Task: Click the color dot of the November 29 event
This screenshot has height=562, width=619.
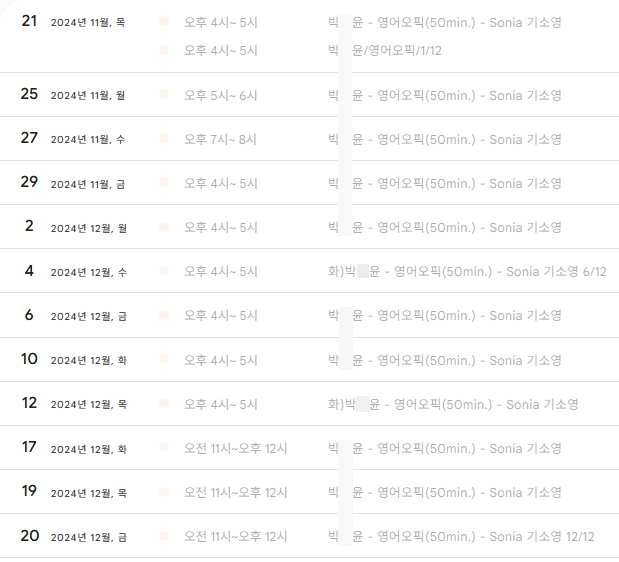Action: click(164, 182)
